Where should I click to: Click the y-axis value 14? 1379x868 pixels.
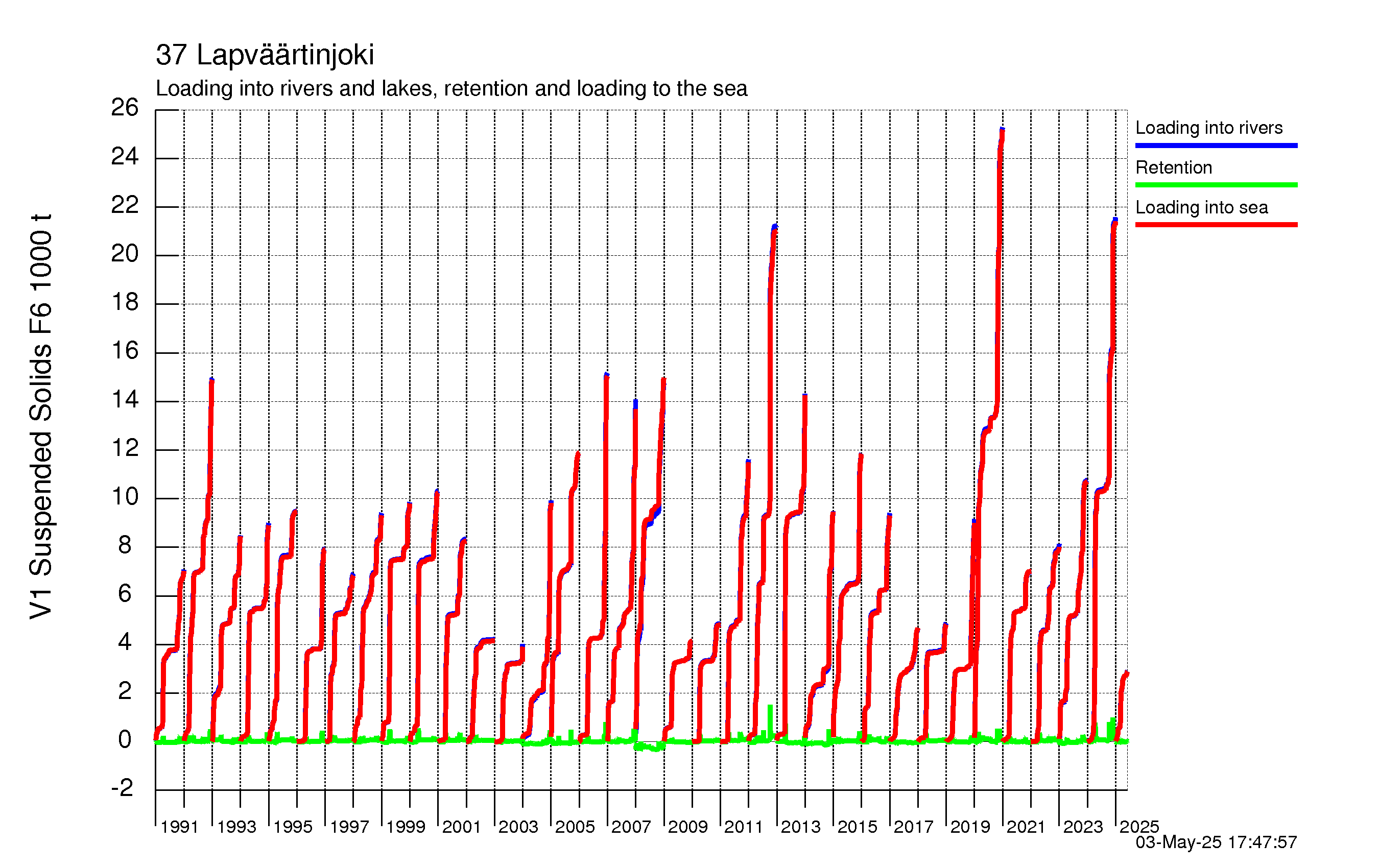125,400
